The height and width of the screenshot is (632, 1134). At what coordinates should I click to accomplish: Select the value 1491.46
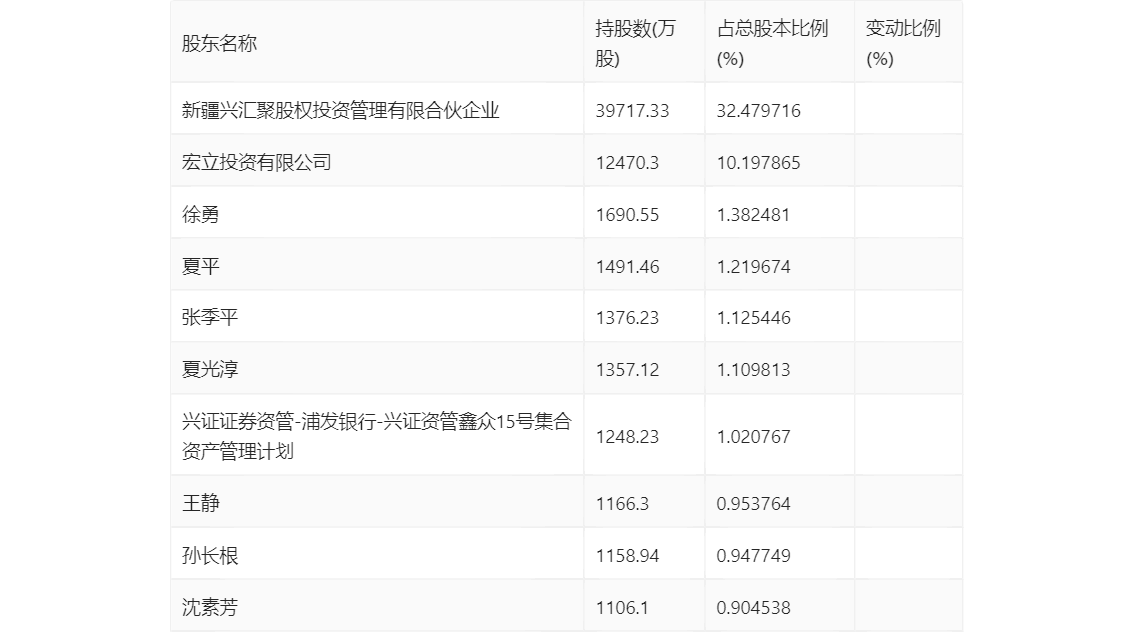[627, 267]
